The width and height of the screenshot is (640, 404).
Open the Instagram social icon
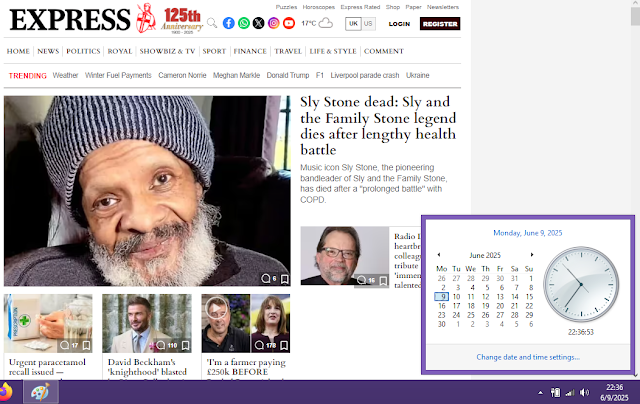[x=273, y=23]
